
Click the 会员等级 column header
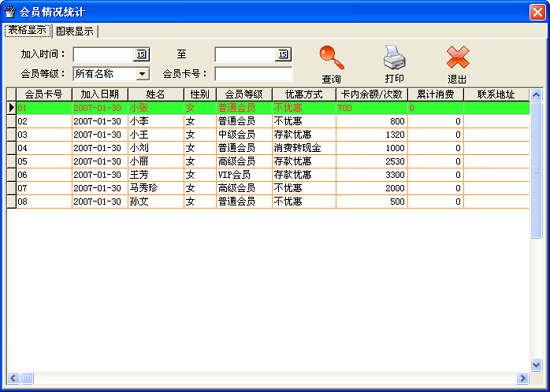point(244,94)
